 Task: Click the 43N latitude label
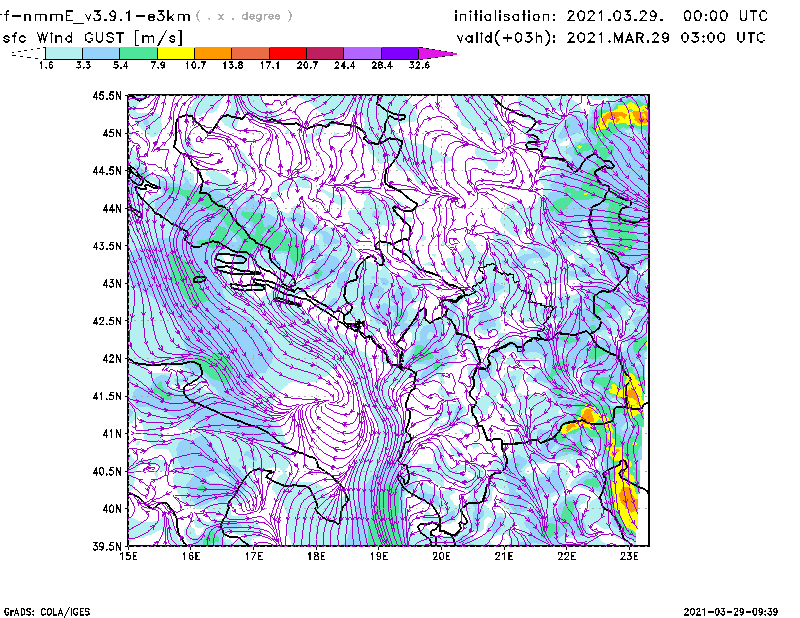(x=112, y=283)
